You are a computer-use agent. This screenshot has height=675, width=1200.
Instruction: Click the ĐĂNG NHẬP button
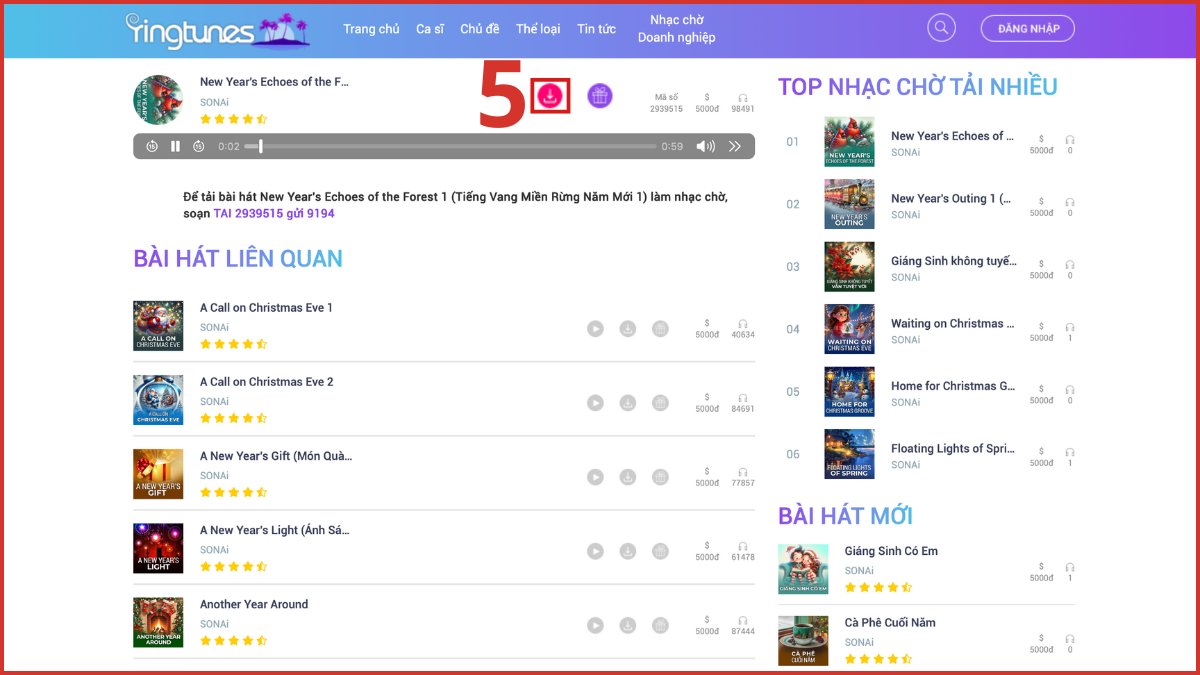point(1027,28)
